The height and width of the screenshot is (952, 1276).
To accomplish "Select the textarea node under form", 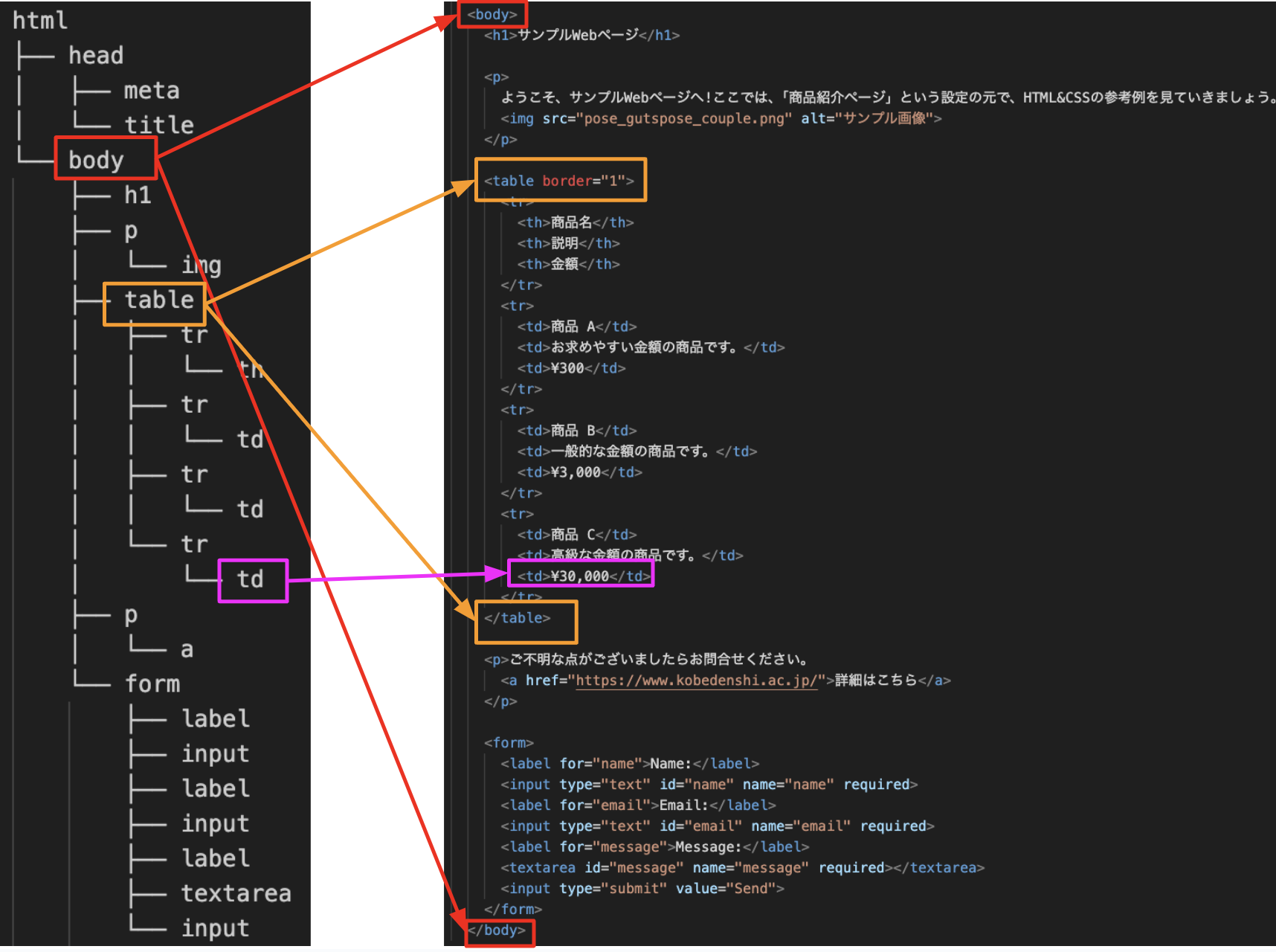I will (x=236, y=892).
